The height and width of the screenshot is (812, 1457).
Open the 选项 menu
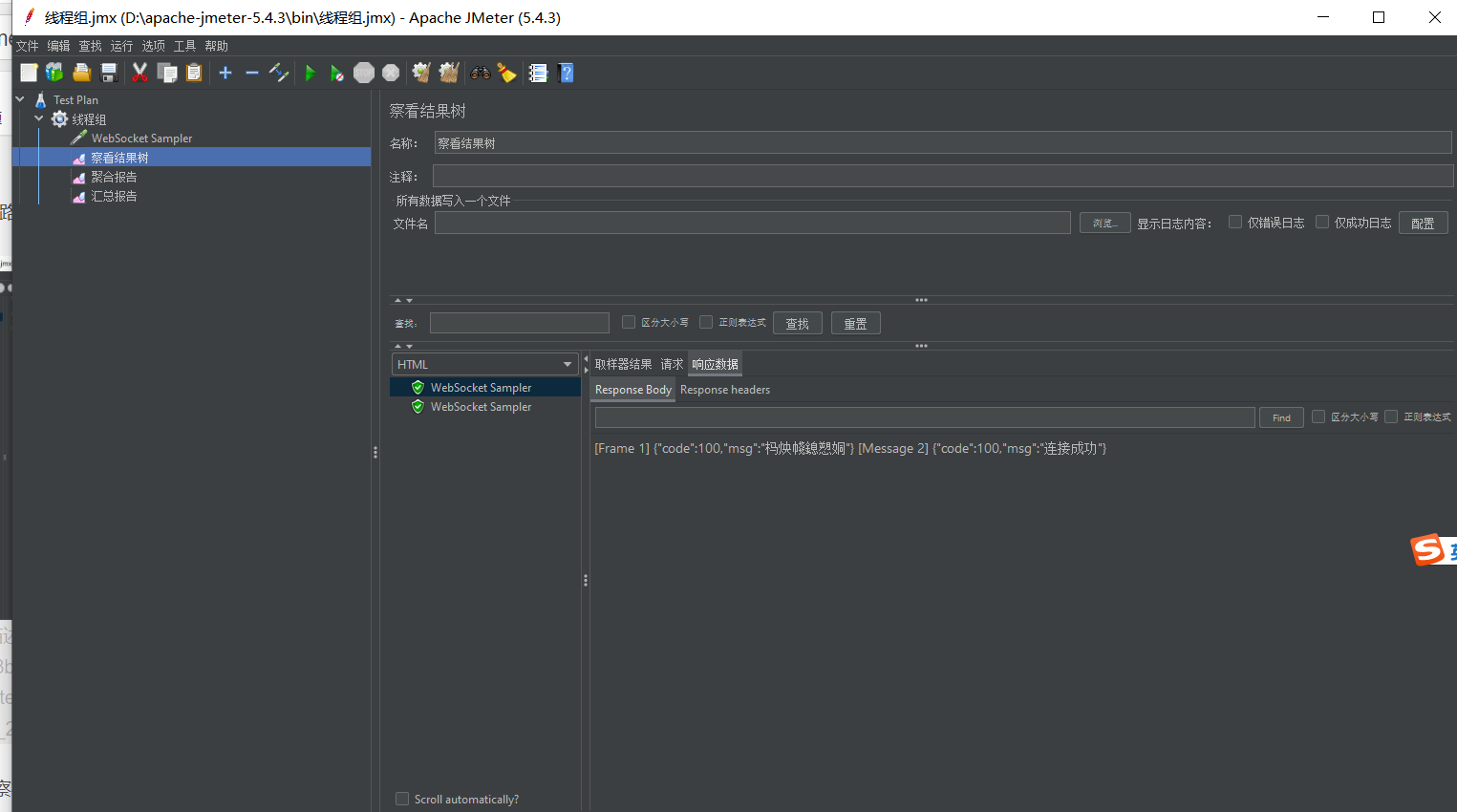[154, 46]
